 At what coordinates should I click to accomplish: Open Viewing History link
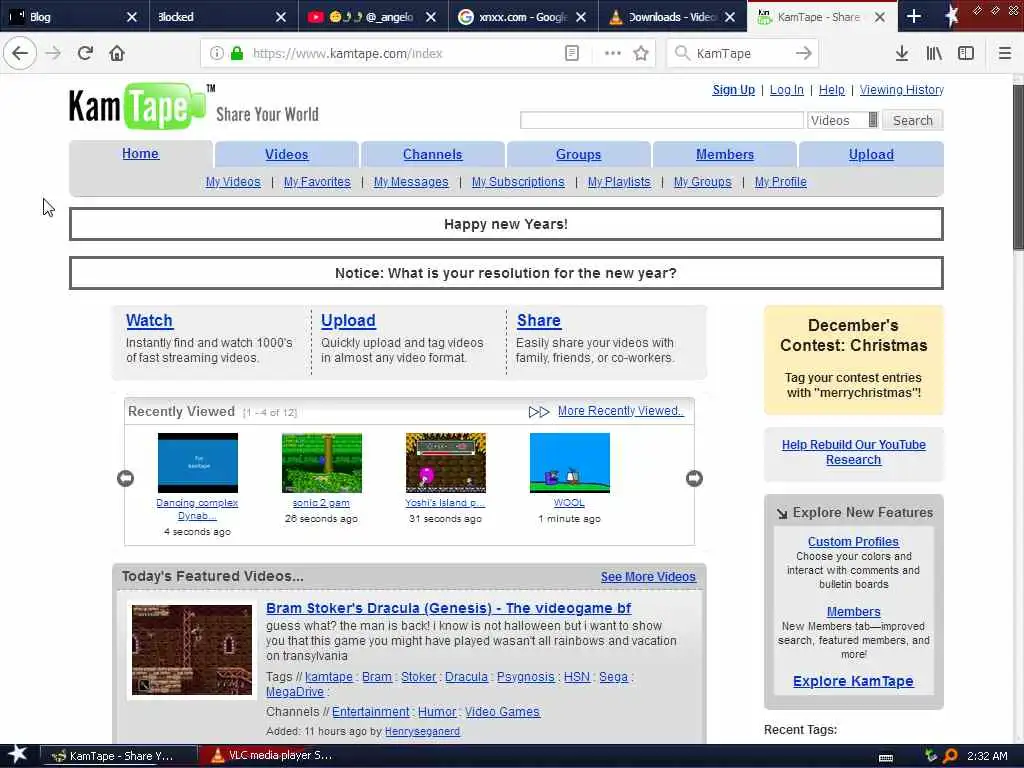(x=901, y=90)
